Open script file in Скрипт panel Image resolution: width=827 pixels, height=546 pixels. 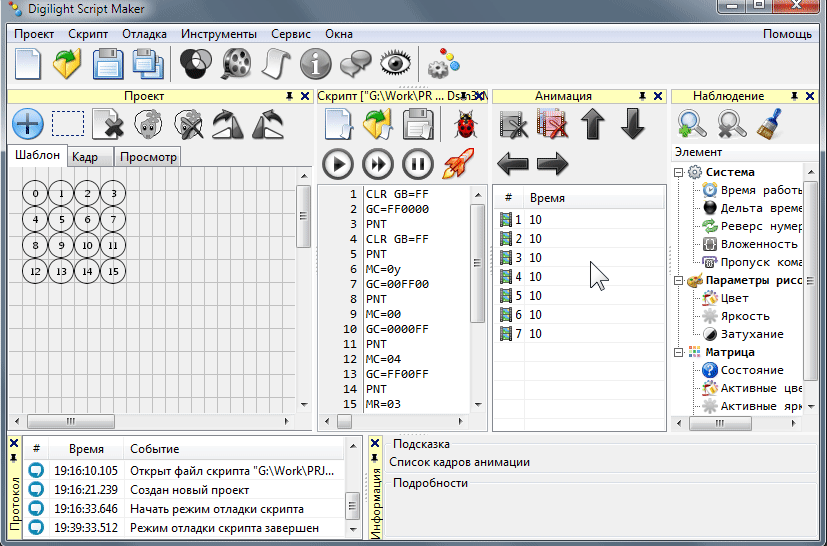378,124
